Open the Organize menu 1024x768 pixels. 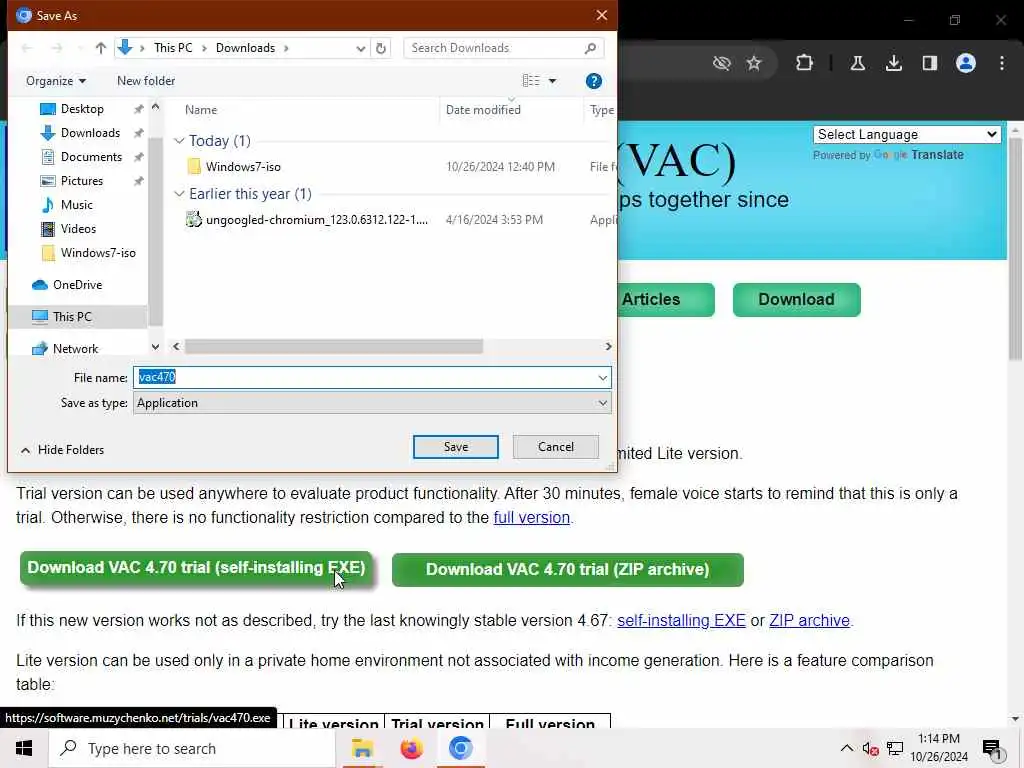56,81
